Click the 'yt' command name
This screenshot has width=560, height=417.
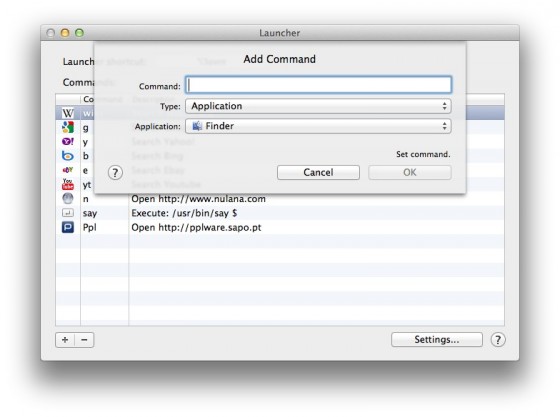pos(87,185)
